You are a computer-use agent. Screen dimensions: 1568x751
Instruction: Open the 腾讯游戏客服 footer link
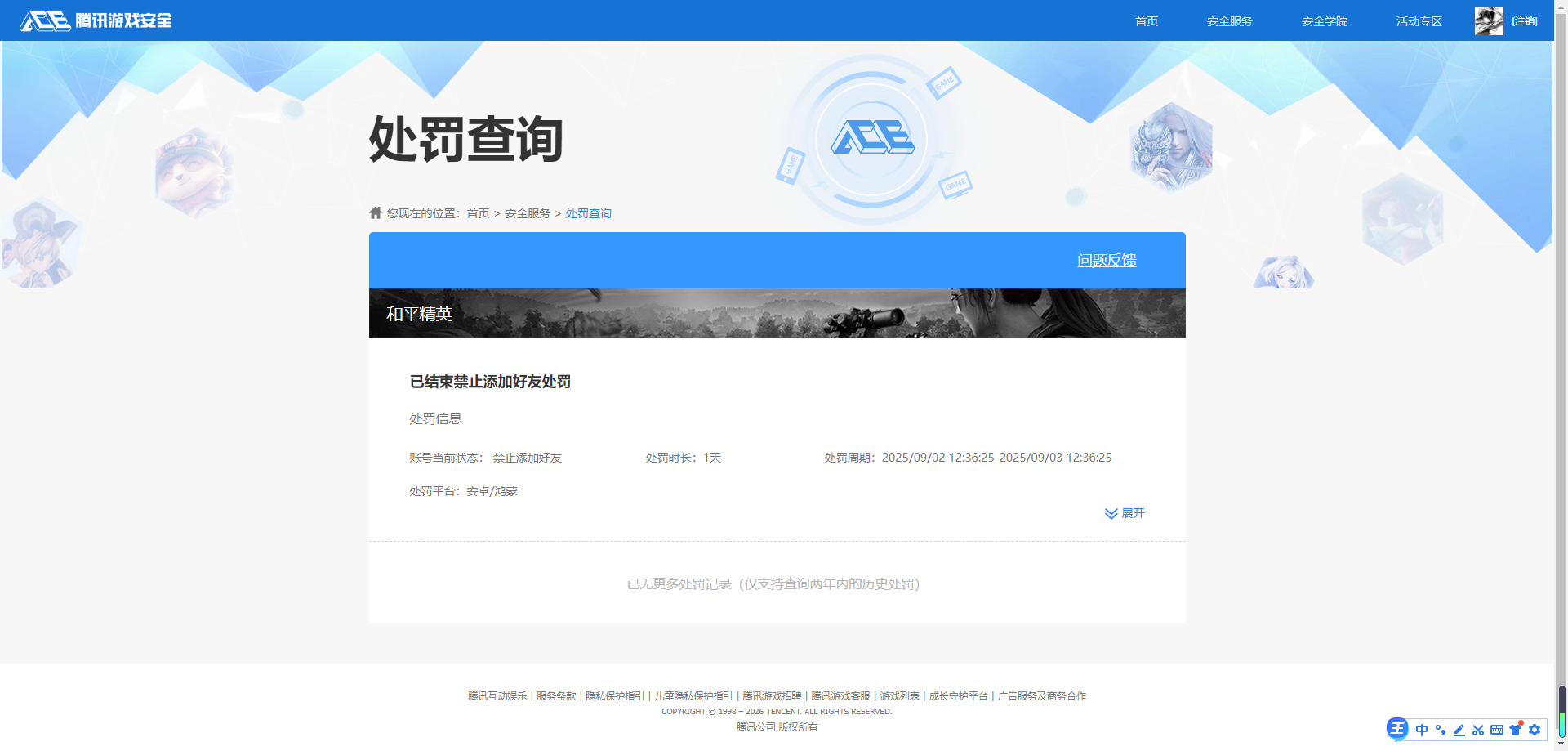840,696
